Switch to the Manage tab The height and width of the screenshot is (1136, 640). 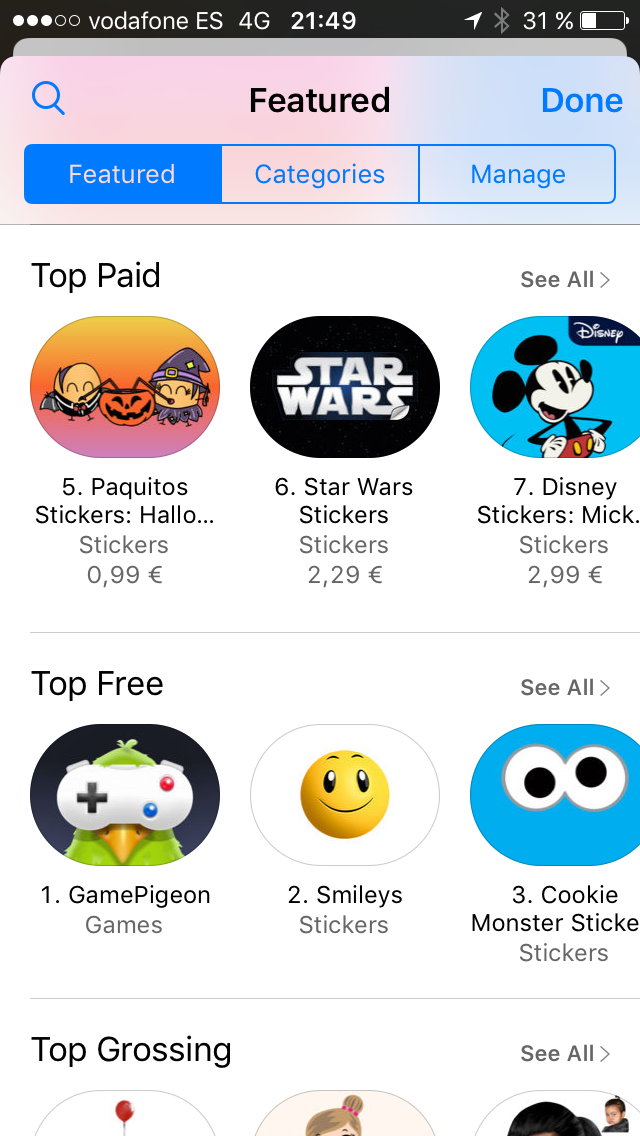point(517,174)
